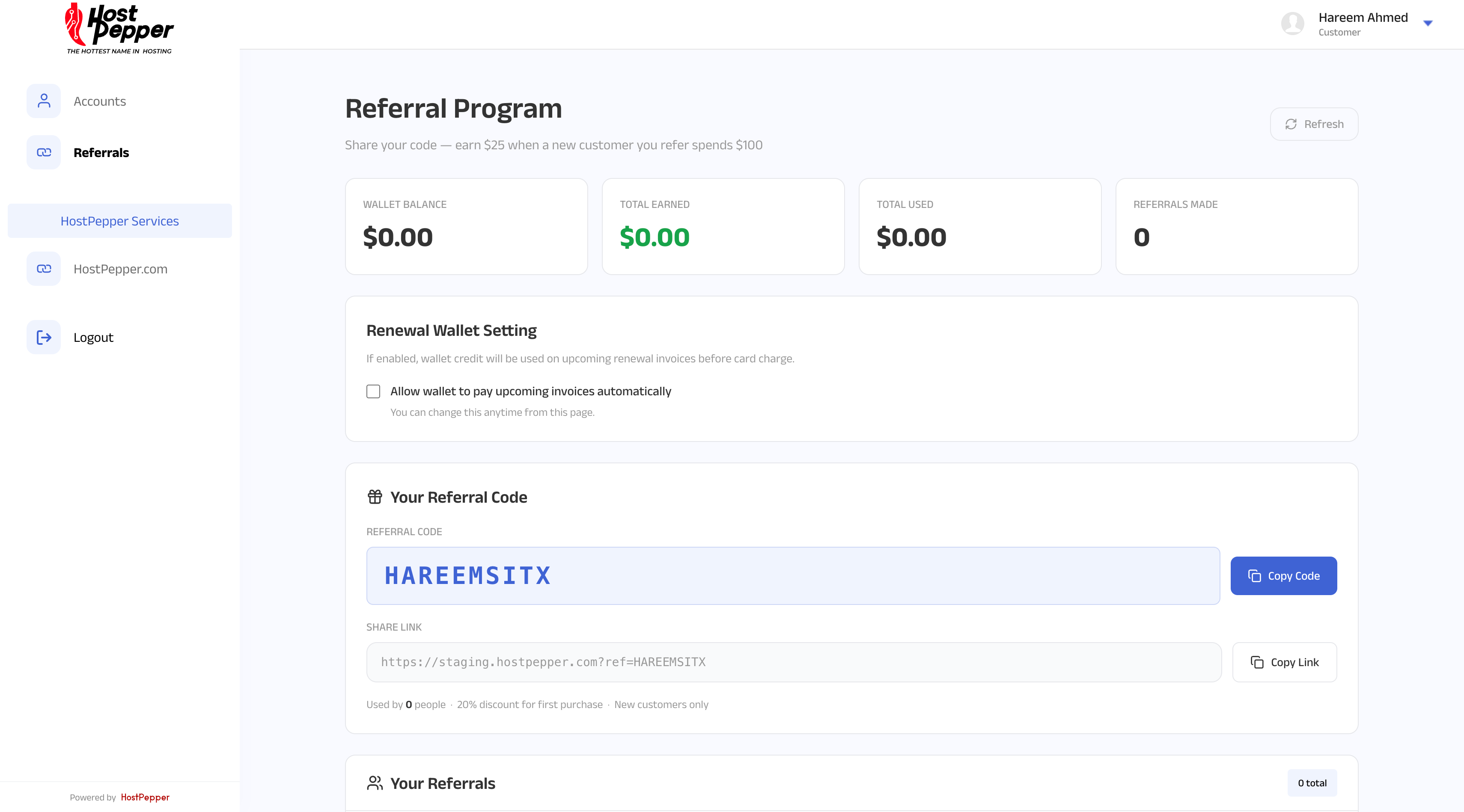
Task: Click the HostPepper Services section header
Action: [x=119, y=221]
